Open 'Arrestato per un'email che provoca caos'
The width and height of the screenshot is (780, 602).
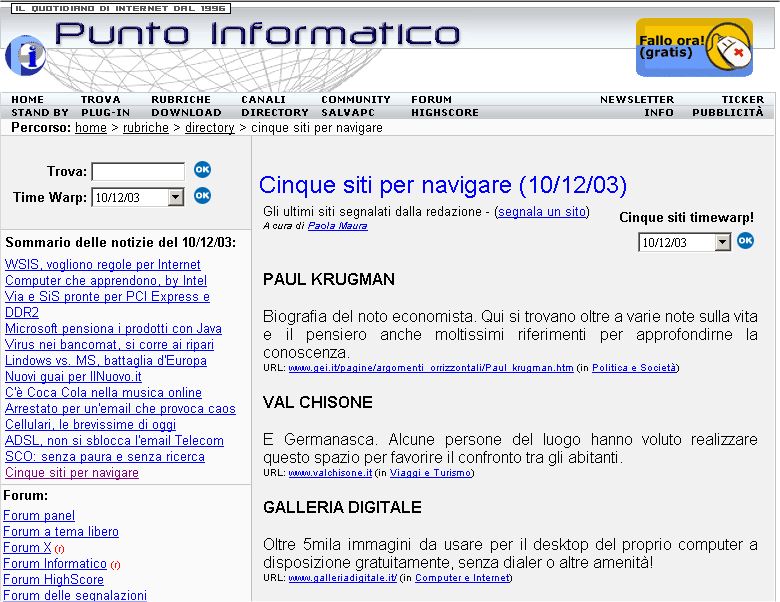[120, 408]
